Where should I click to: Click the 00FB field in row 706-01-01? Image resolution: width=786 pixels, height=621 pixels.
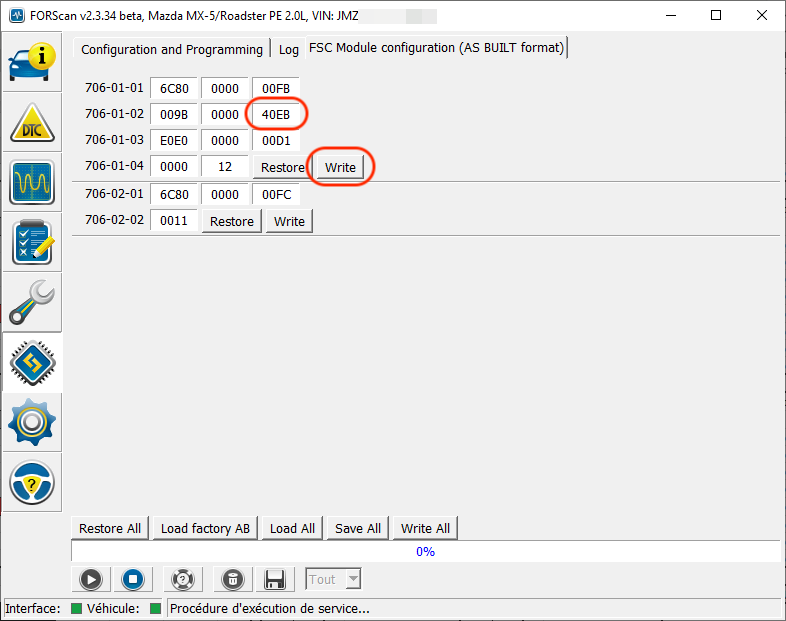click(x=276, y=88)
